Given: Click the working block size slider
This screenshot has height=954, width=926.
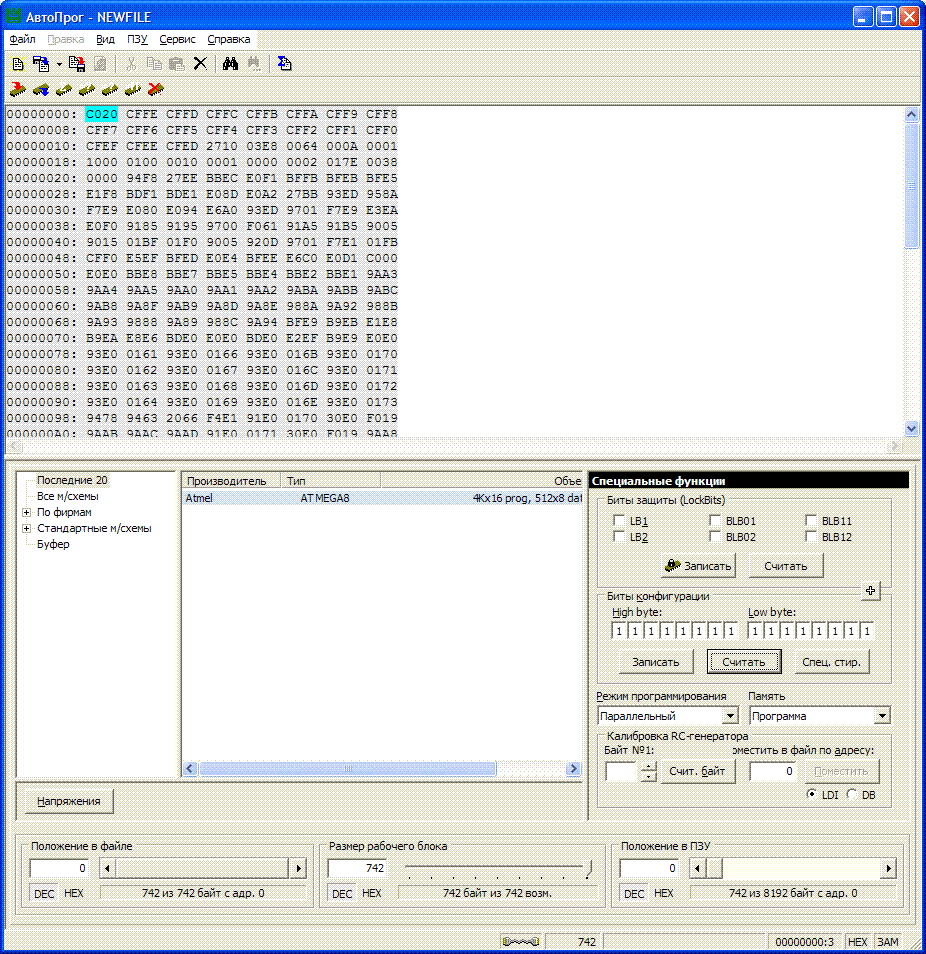Looking at the screenshot, I should coord(497,868).
